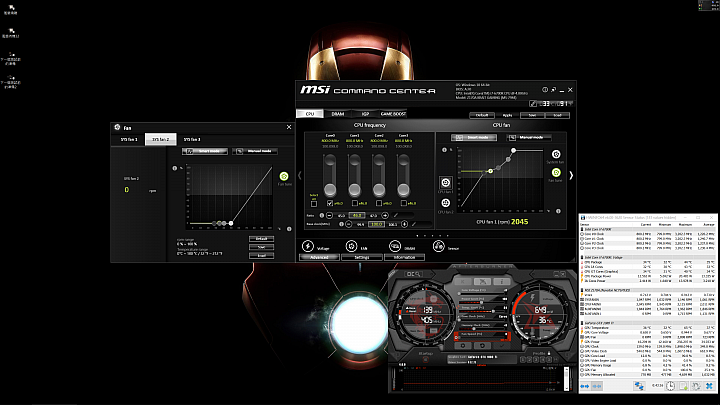This screenshot has width=720, height=405.
Task: Click Advanced button
Action: [x=319, y=258]
